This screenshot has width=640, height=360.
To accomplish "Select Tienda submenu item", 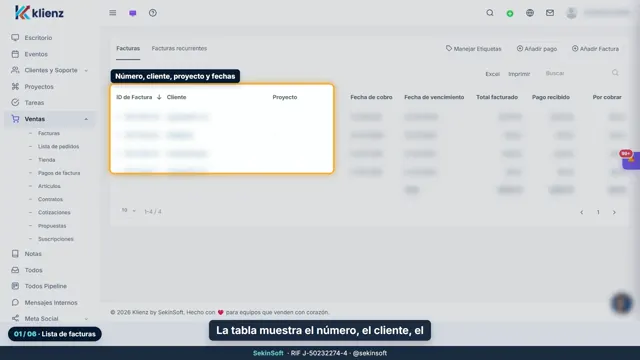I will [47, 160].
